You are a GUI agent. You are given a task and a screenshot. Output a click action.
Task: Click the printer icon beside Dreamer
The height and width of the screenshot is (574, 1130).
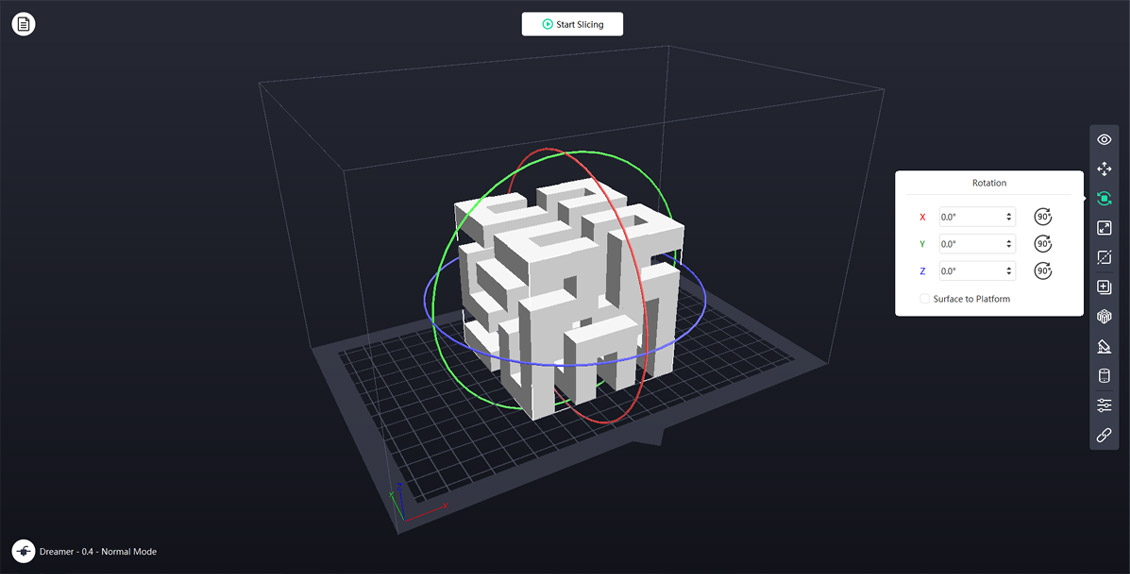pyautogui.click(x=24, y=552)
